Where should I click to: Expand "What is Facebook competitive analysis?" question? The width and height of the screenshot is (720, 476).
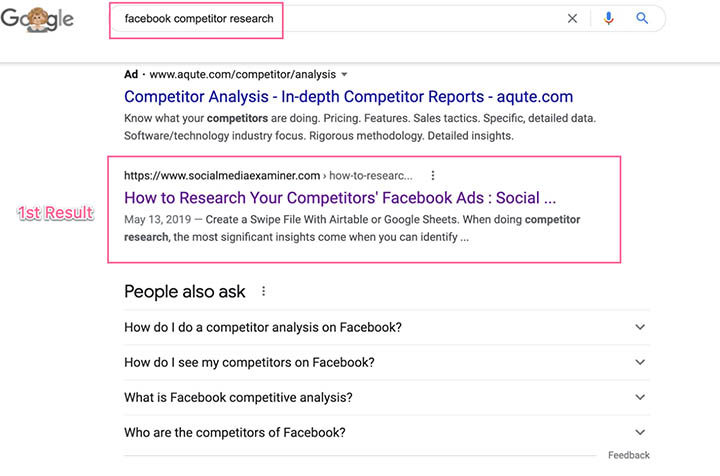click(x=640, y=397)
